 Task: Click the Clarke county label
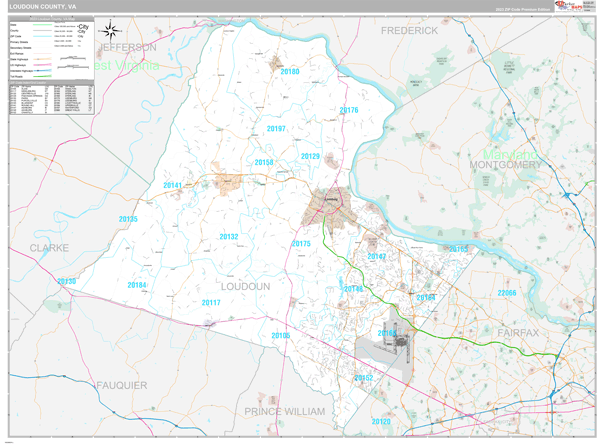pyautogui.click(x=49, y=247)
